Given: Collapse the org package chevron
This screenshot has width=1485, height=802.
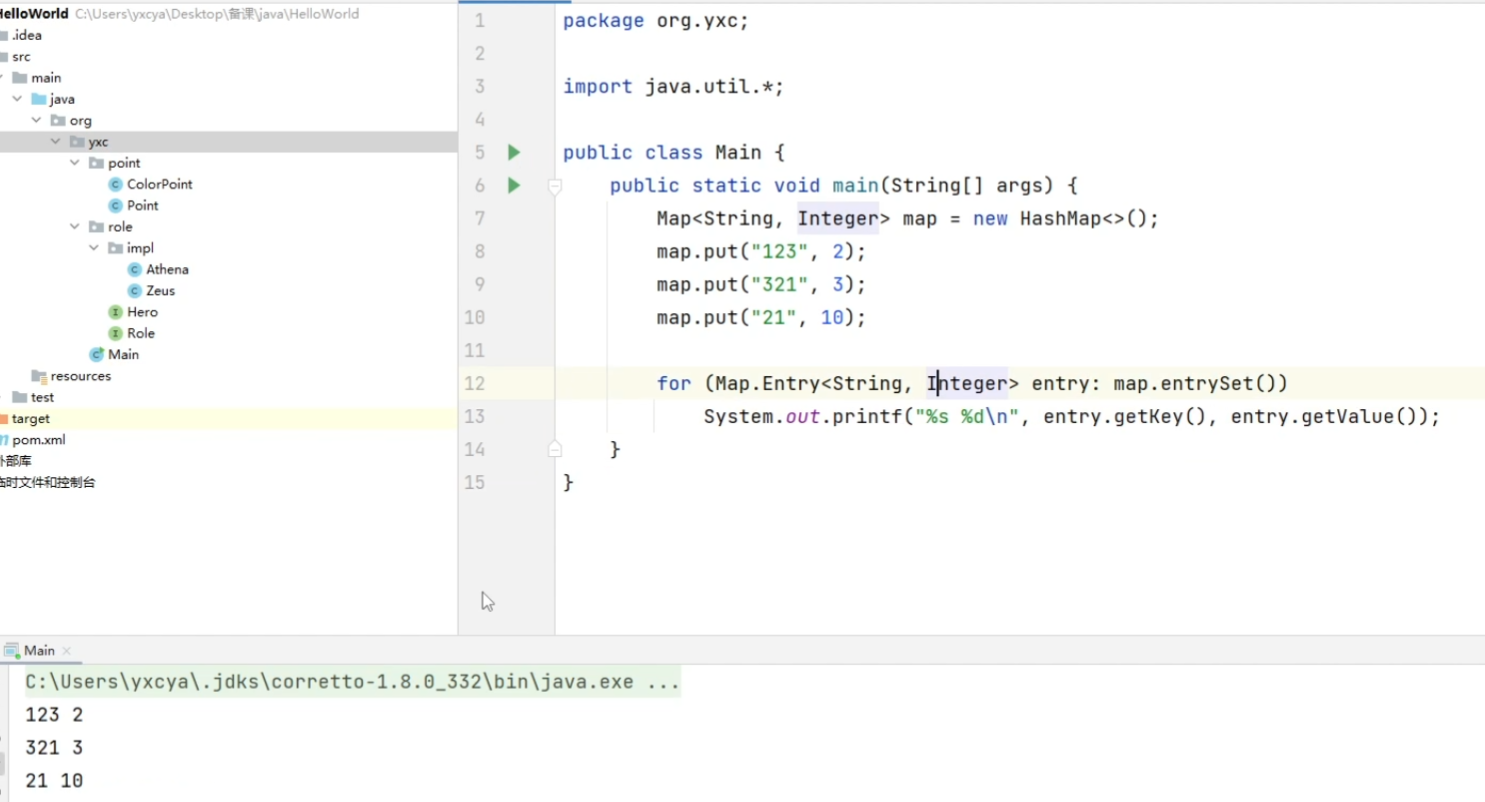Looking at the screenshot, I should 37,120.
